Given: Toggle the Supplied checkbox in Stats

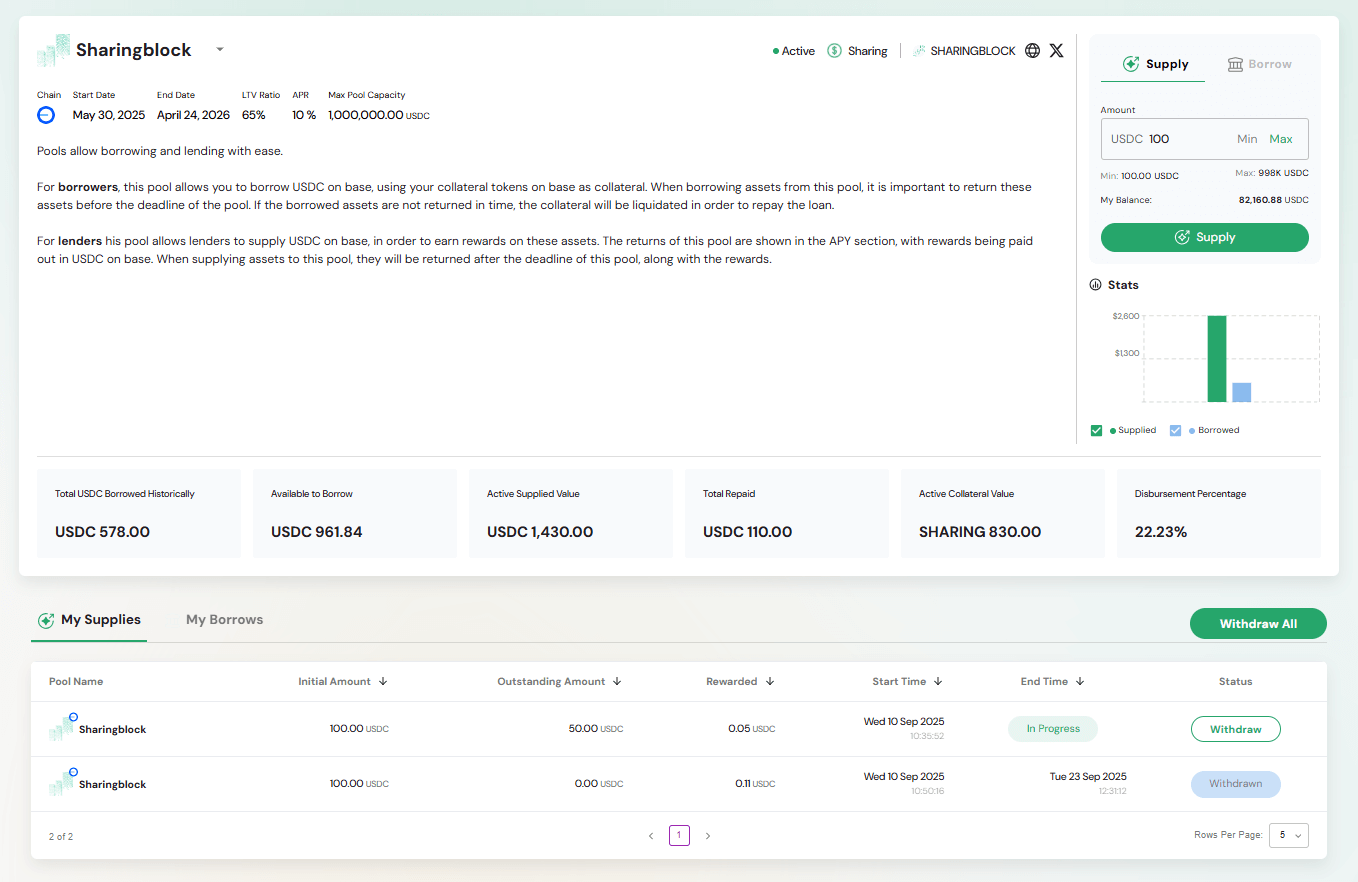Looking at the screenshot, I should coord(1097,431).
